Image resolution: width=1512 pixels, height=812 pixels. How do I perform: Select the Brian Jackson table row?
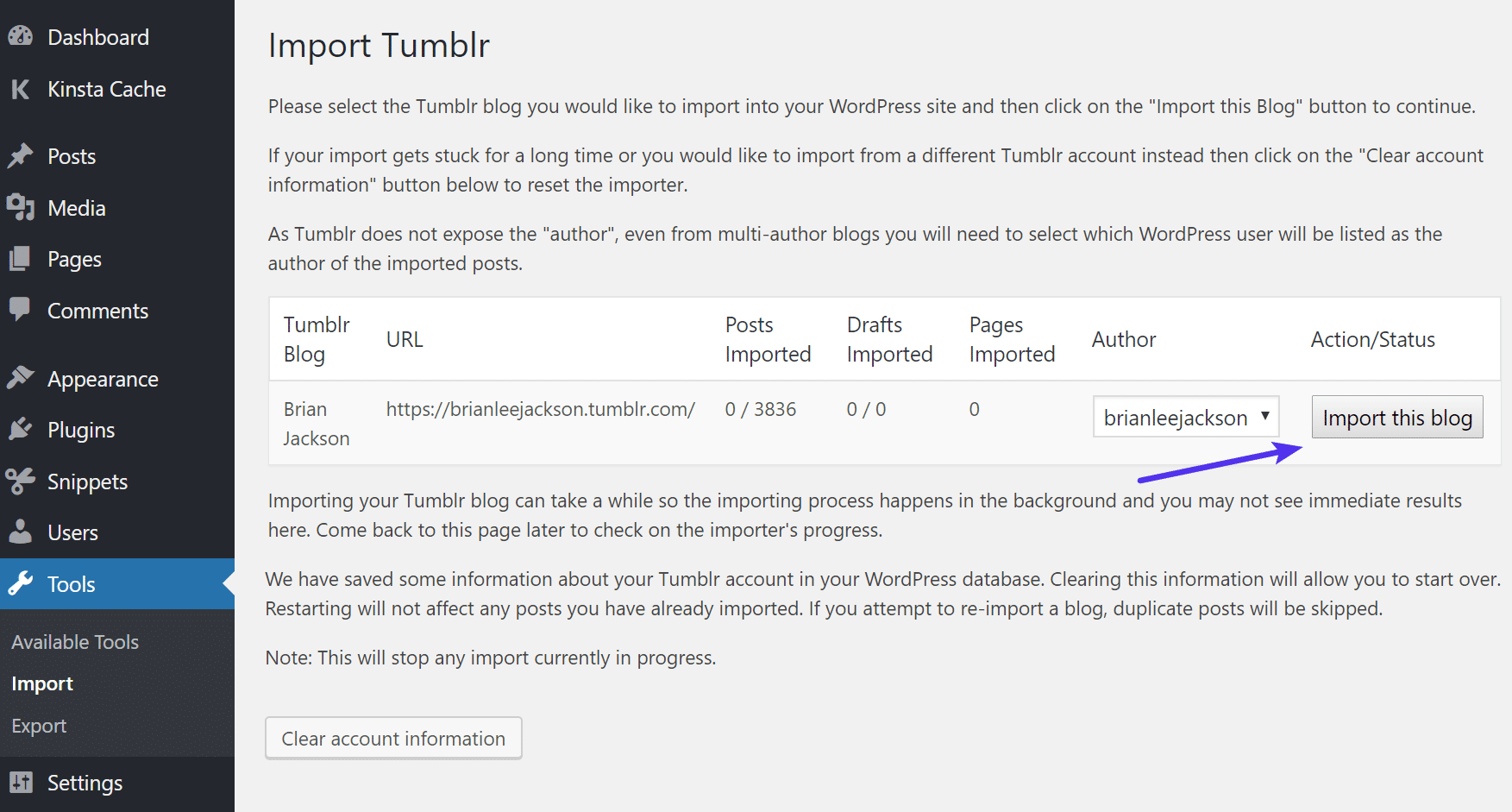point(316,423)
